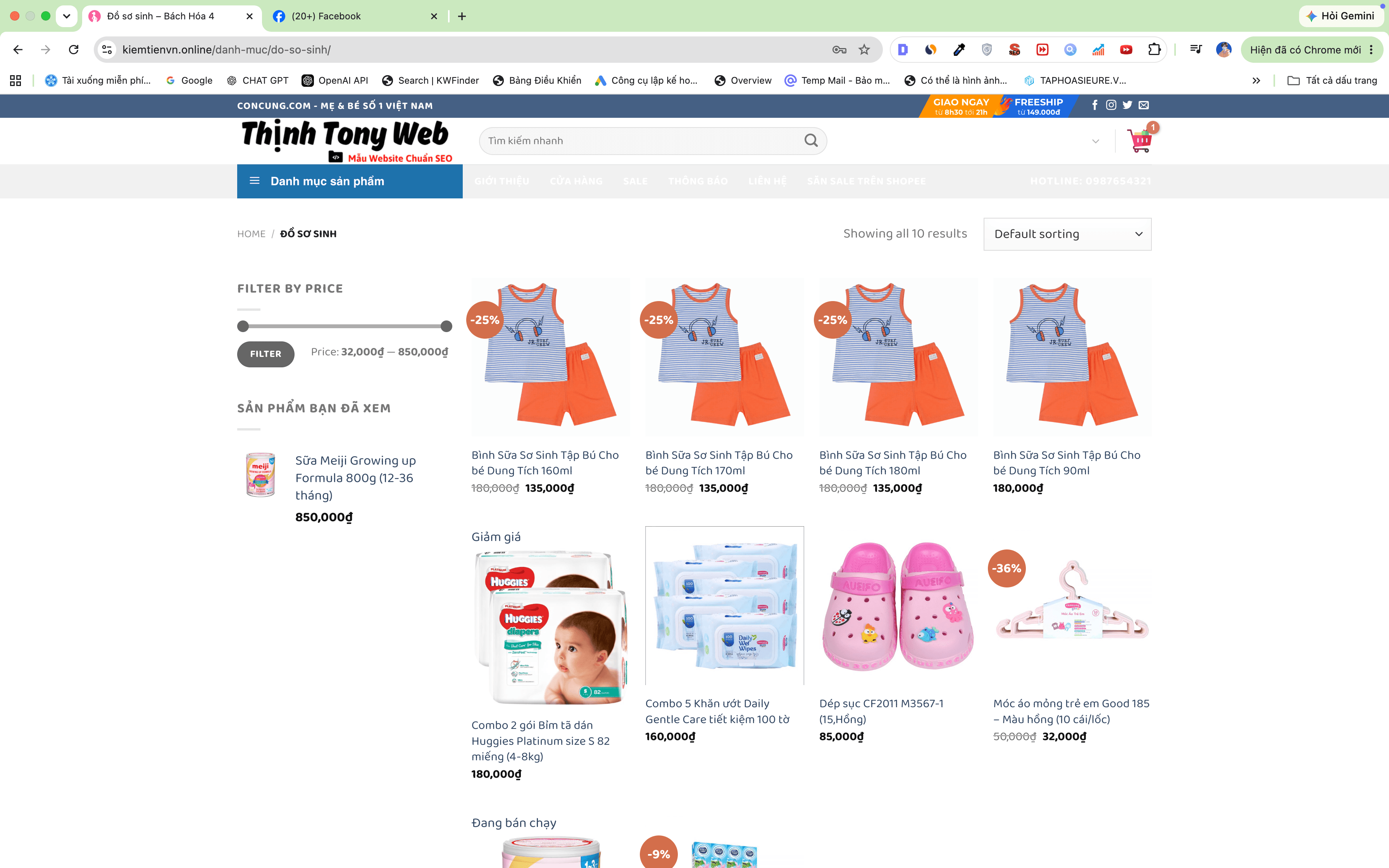Click the search magnifier icon
The height and width of the screenshot is (868, 1389).
tap(810, 141)
